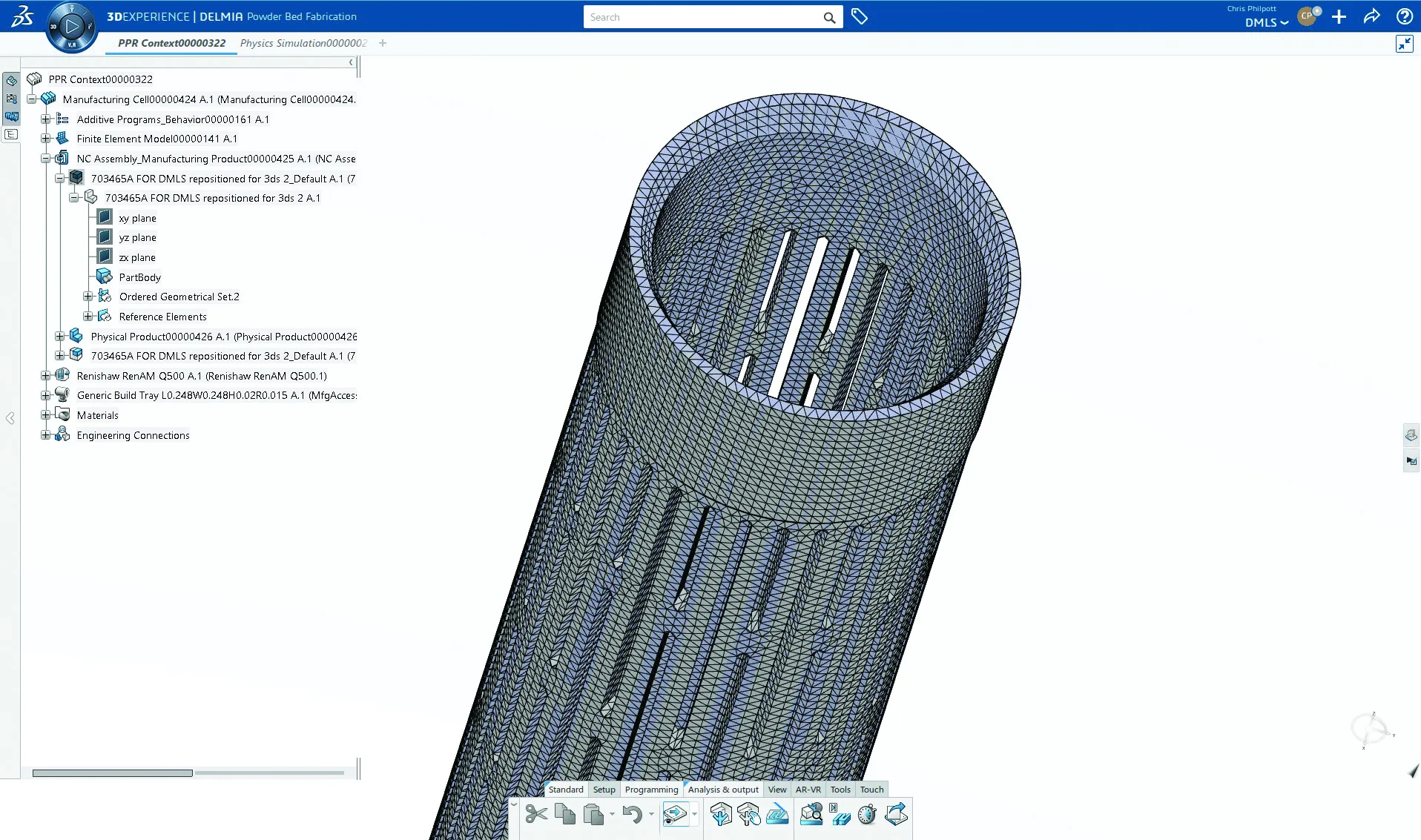1421x840 pixels.
Task: Collapse the Manufacturing Cell tree node
Action: coord(32,99)
